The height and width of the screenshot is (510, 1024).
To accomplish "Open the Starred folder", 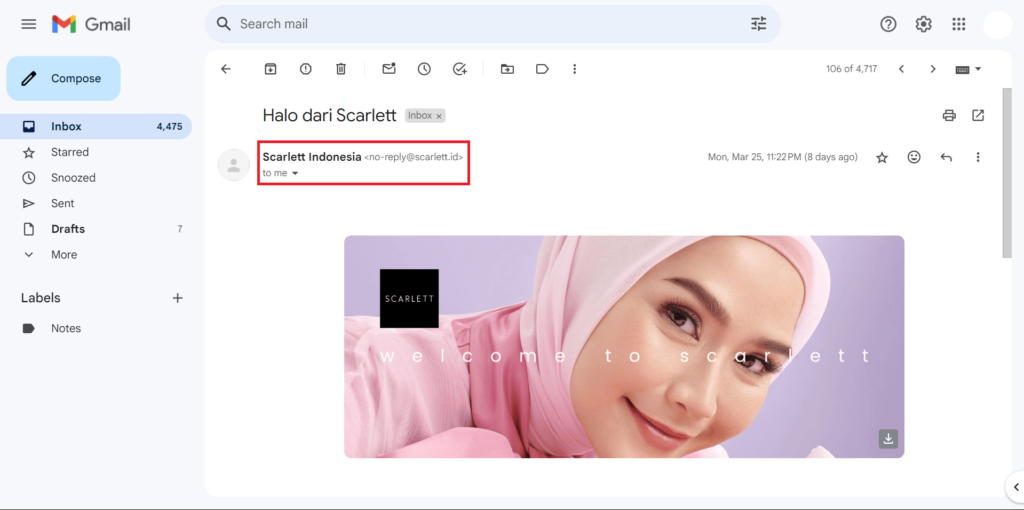I will 96,152.
